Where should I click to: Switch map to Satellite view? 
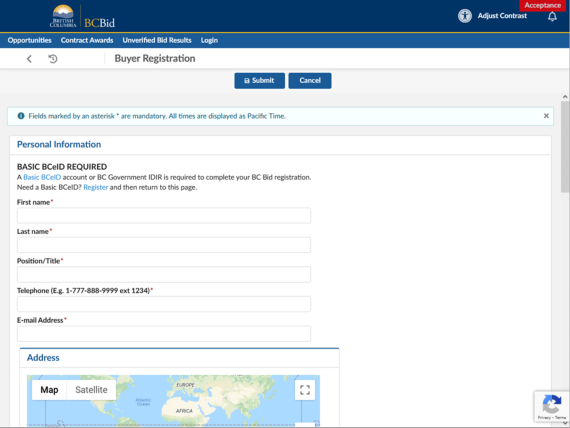[91, 390]
